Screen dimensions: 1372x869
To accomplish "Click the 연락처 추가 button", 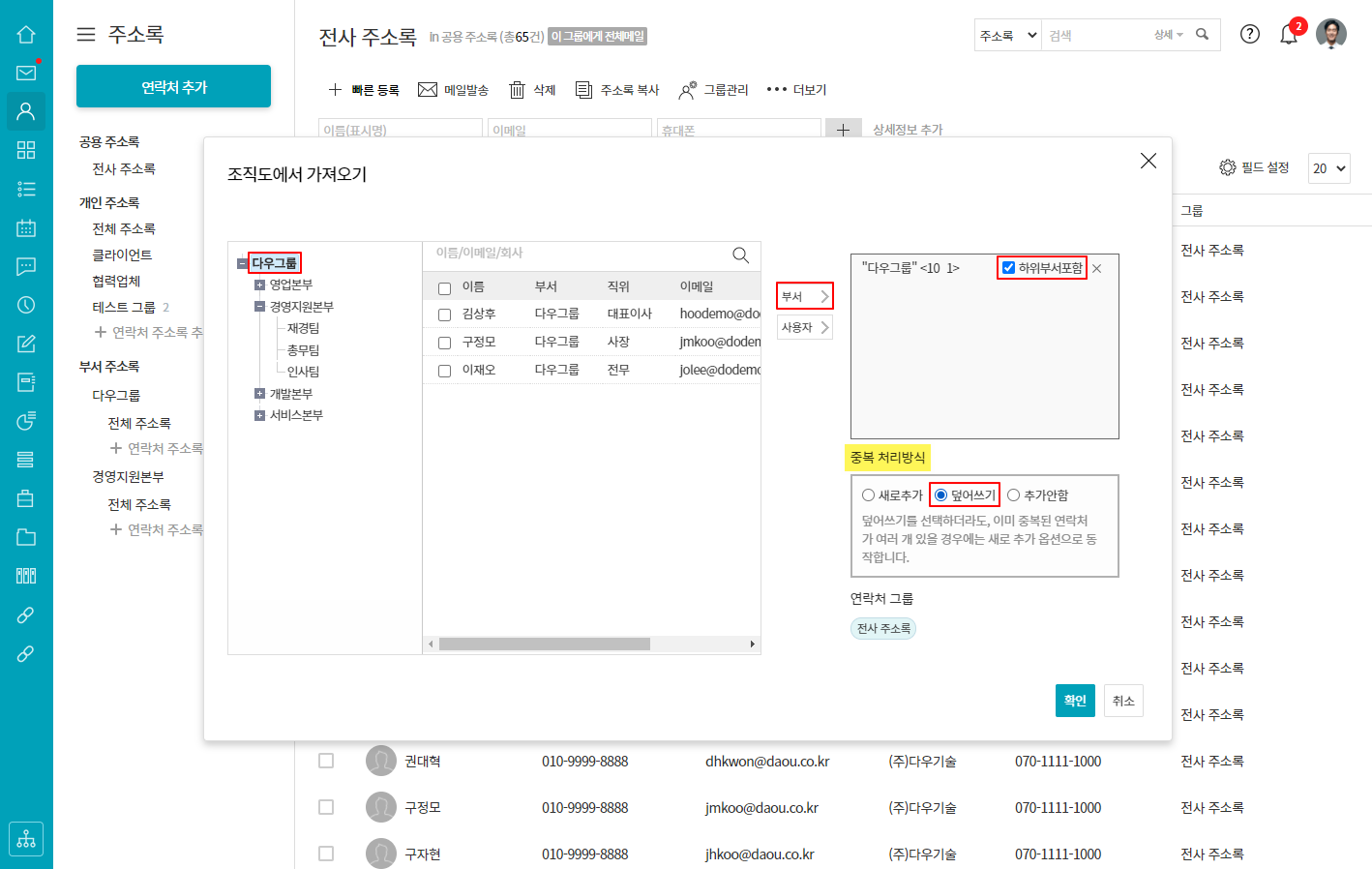I will 173,87.
